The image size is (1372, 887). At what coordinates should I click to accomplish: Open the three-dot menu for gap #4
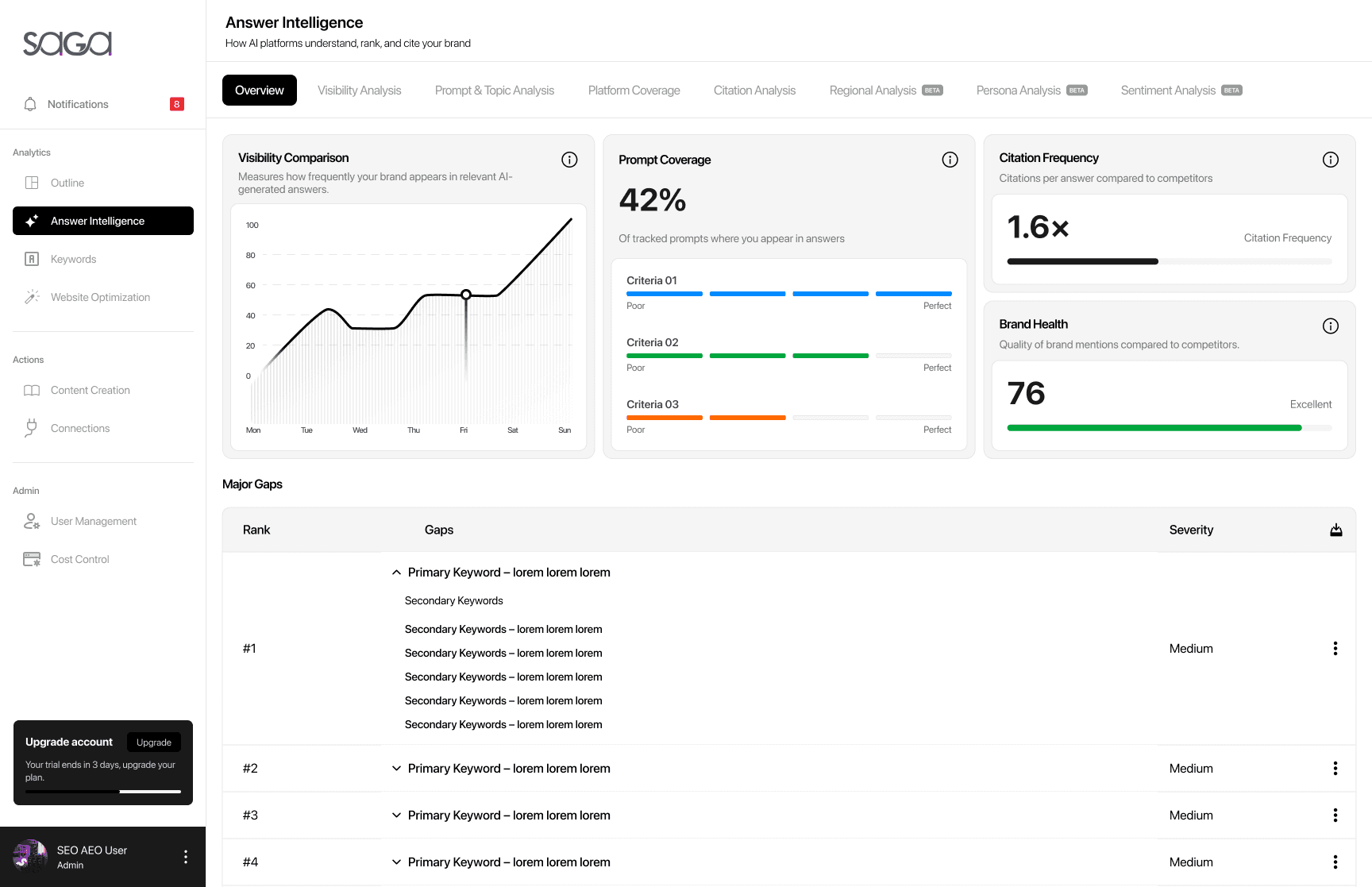pyautogui.click(x=1335, y=862)
